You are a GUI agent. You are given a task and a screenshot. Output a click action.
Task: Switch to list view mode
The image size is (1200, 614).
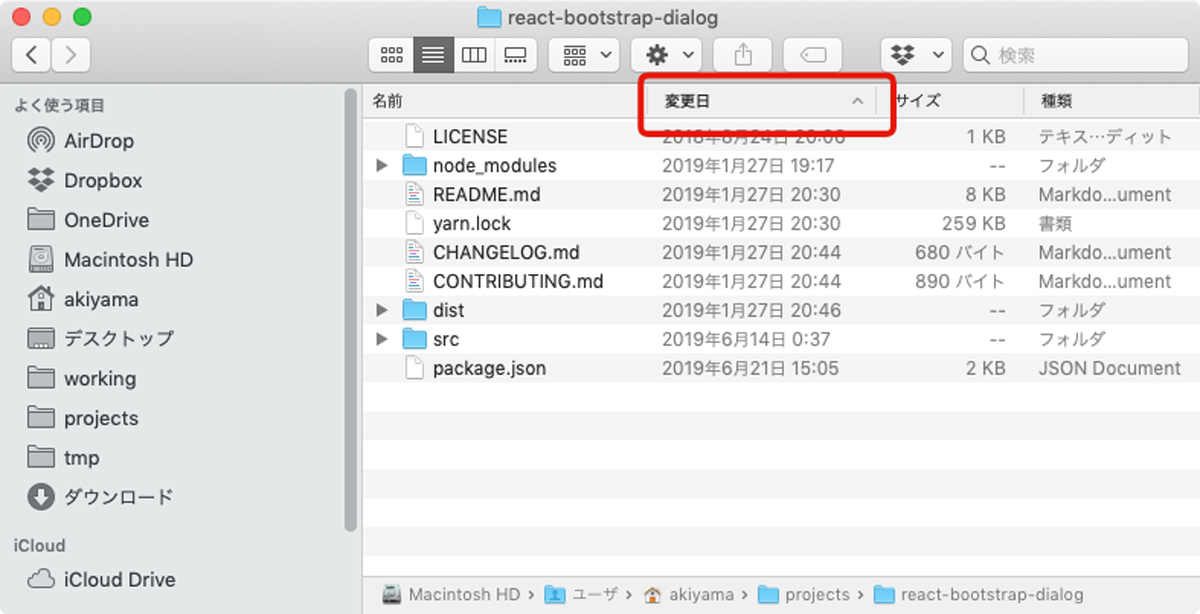[433, 55]
